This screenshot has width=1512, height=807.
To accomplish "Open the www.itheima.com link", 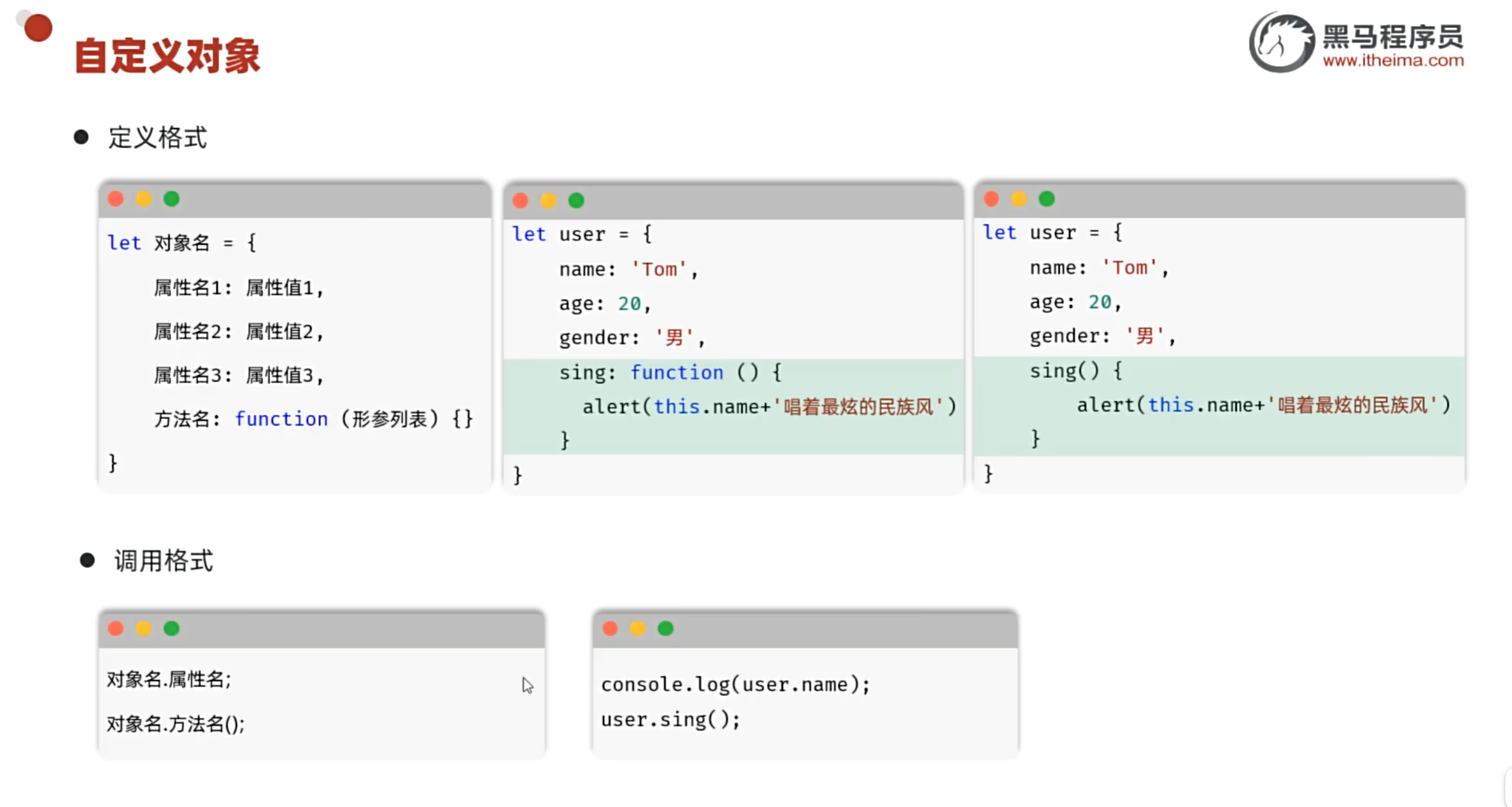I will pos(1393,61).
